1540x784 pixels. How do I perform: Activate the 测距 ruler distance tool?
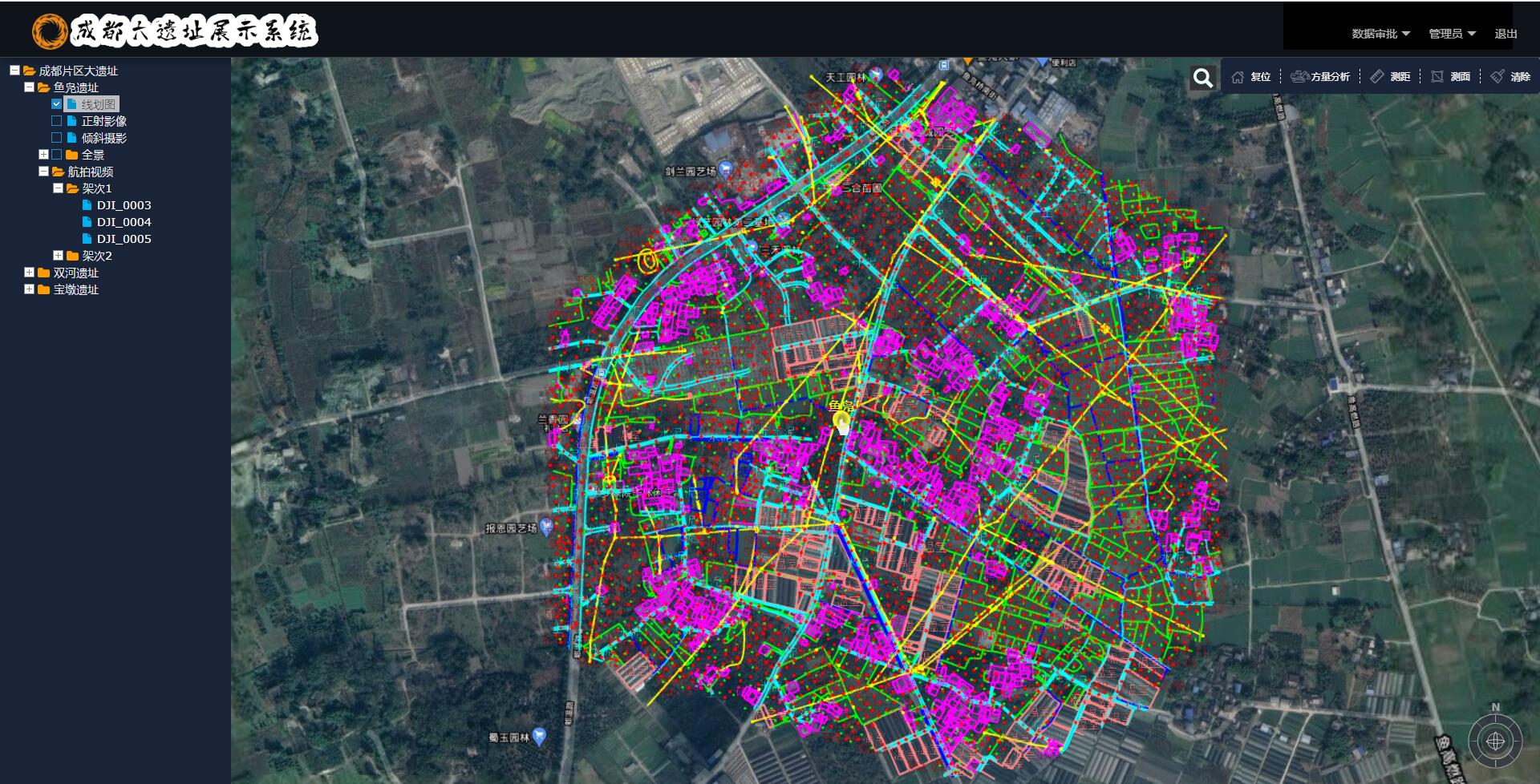(1390, 77)
